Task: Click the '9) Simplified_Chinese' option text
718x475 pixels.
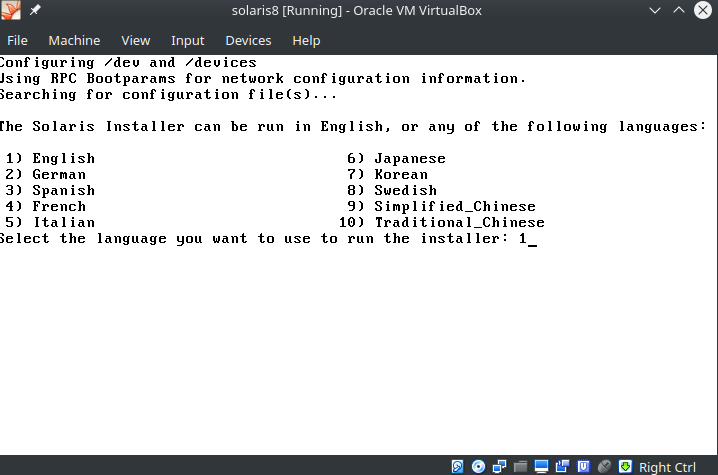Action: tap(441, 207)
